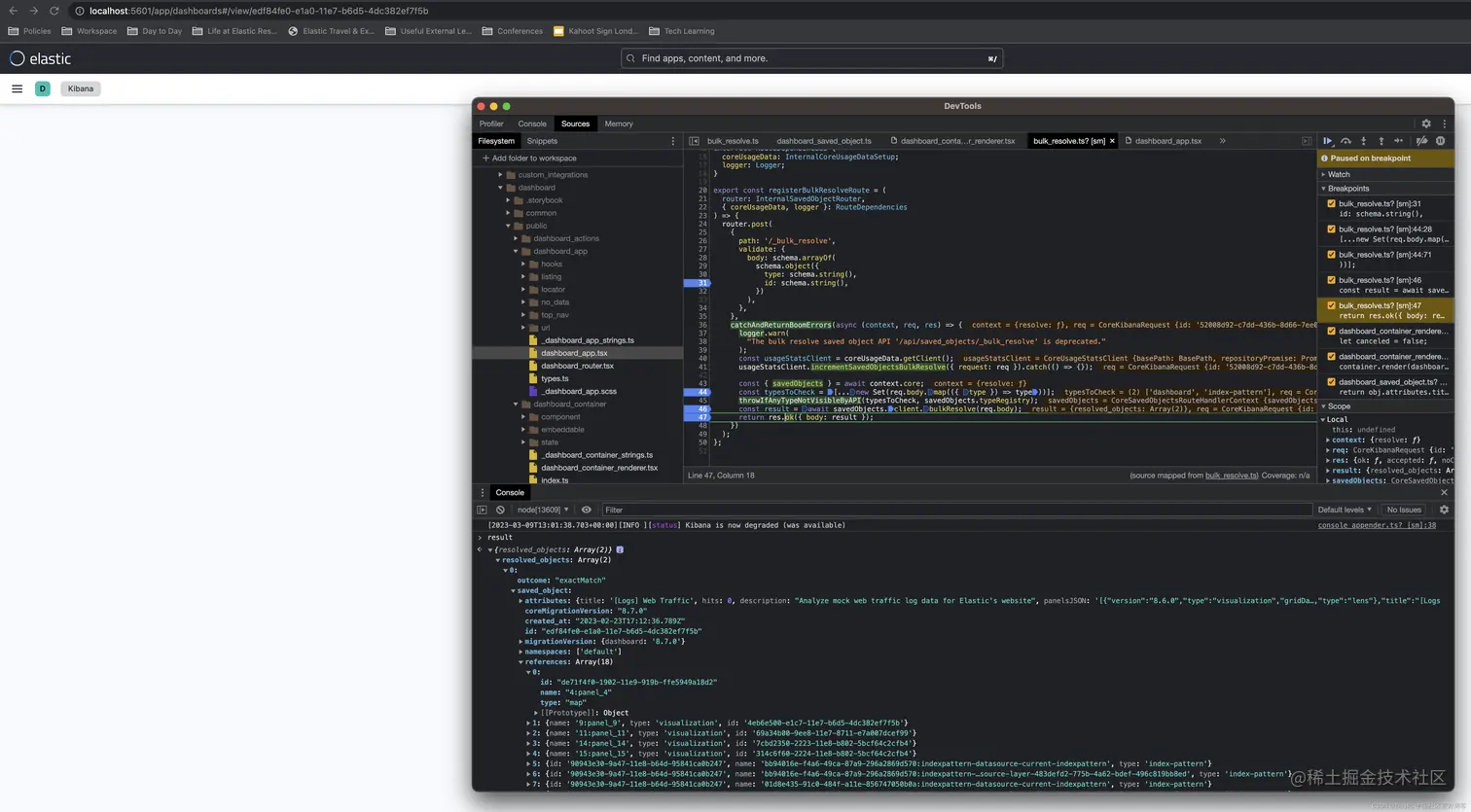1471x812 pixels.
Task: Select dashboard_router.tsx in file tree
Action: pos(577,366)
